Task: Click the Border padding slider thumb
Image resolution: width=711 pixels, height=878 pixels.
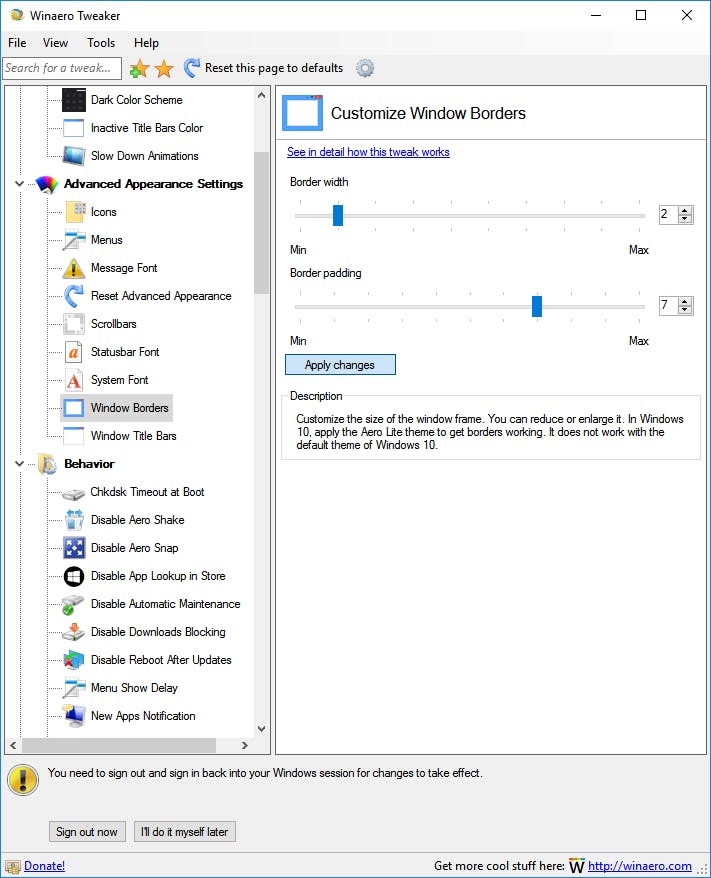Action: pyautogui.click(x=537, y=306)
